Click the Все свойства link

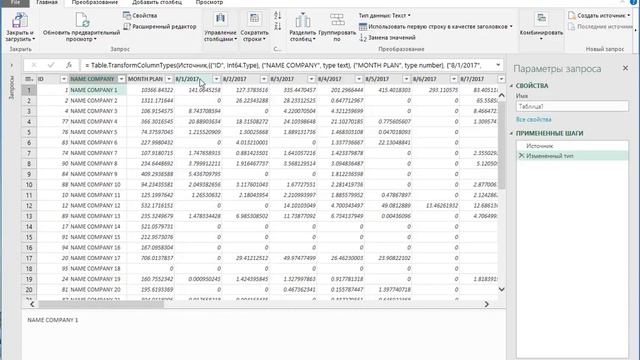click(x=533, y=120)
